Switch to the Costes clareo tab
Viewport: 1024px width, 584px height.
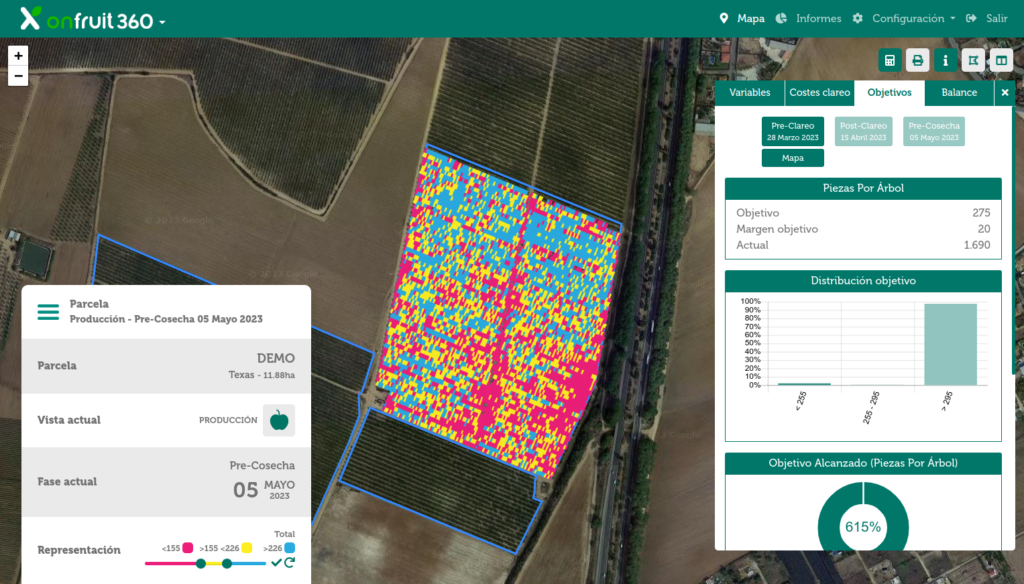(819, 92)
